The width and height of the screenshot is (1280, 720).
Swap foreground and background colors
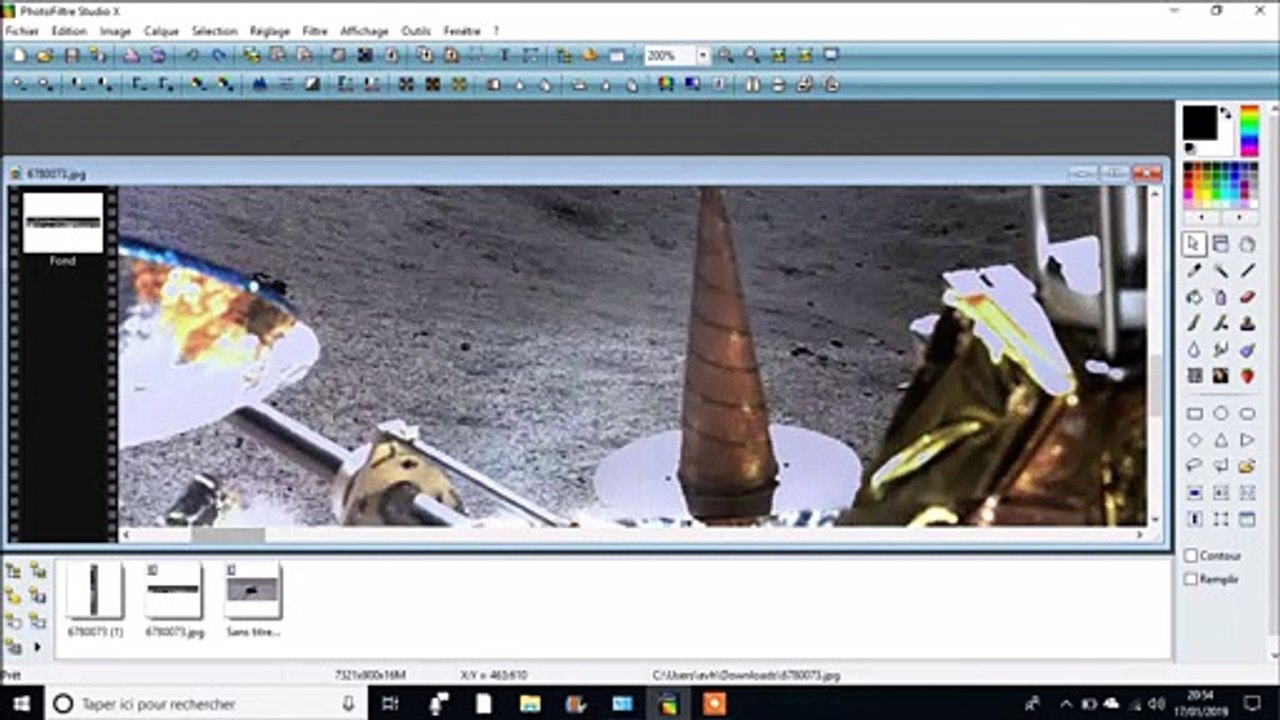tap(1226, 113)
